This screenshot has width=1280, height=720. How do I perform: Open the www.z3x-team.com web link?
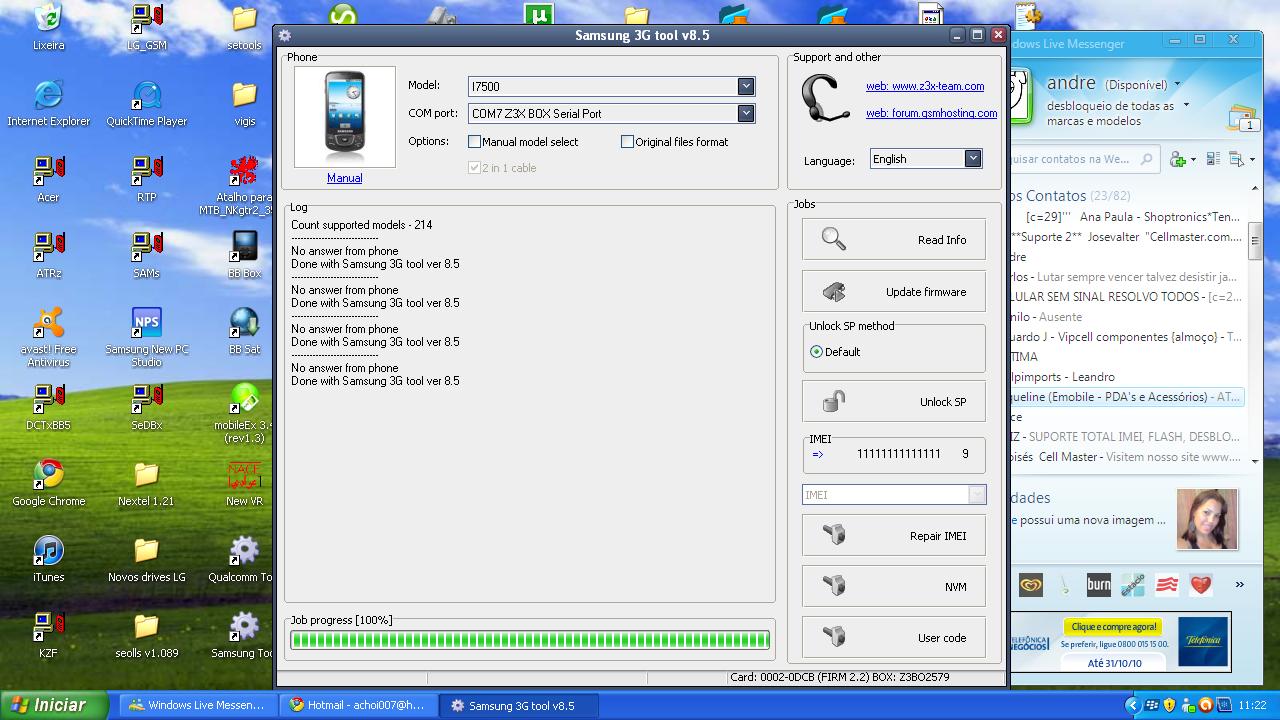tap(925, 86)
